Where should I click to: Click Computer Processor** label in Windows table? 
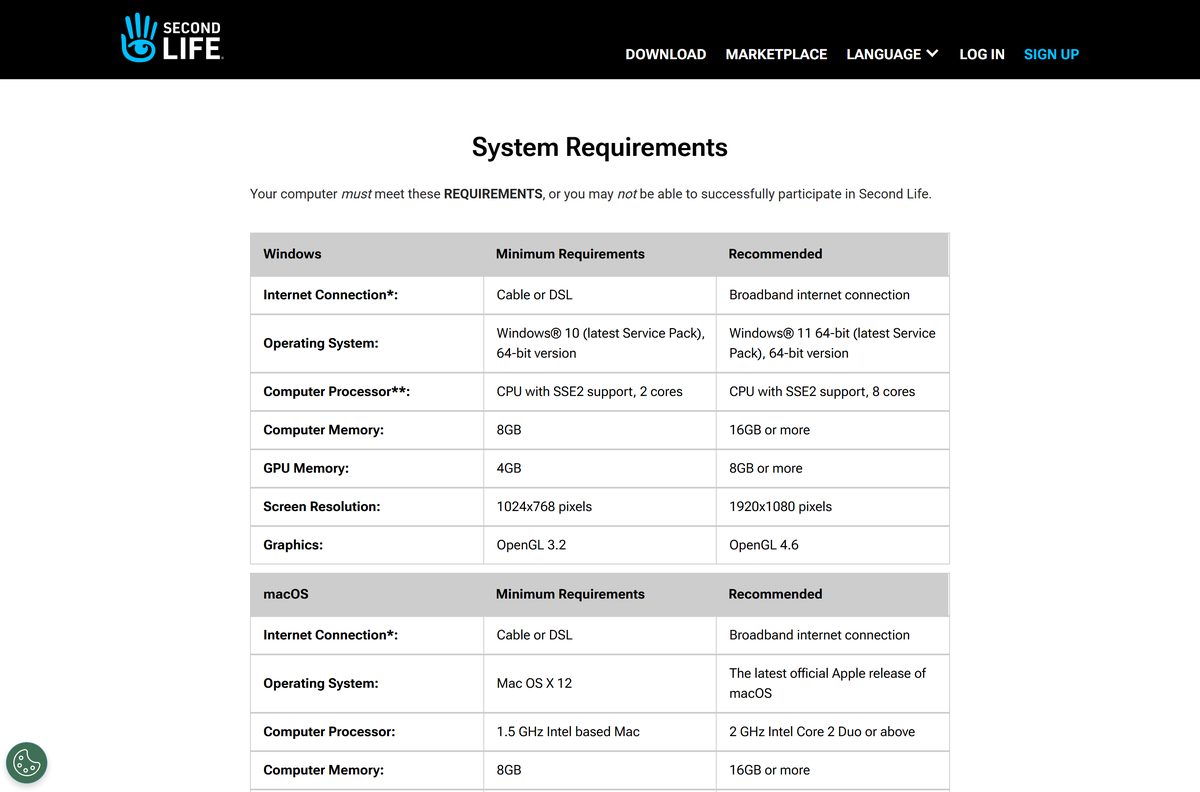click(367, 392)
